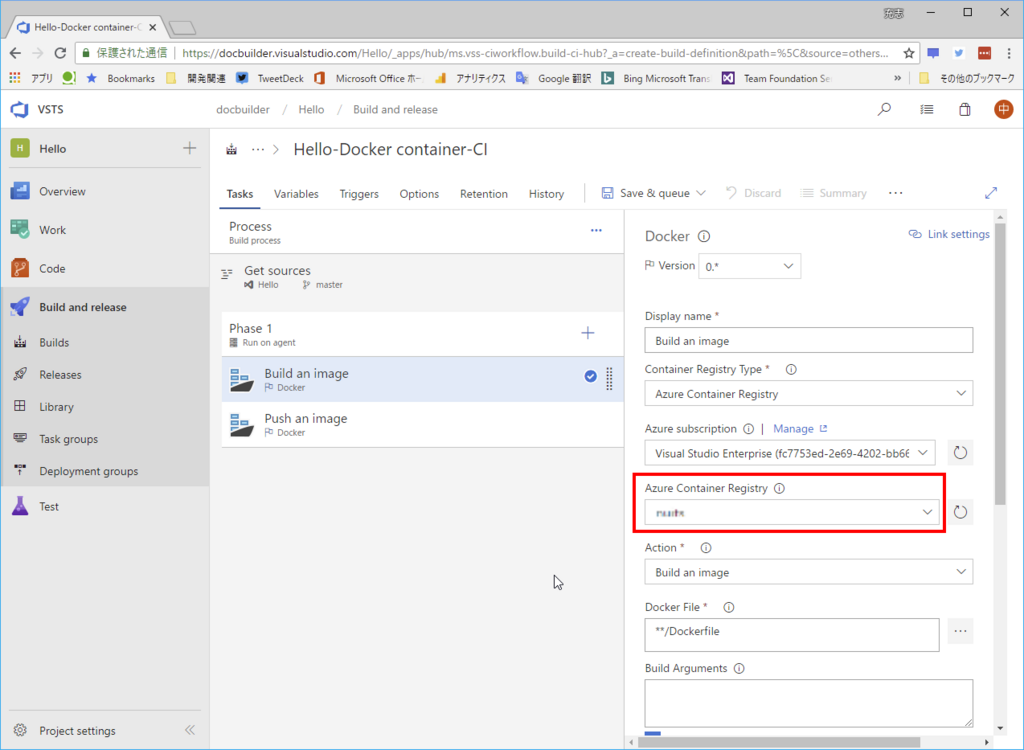
Task: Open Azure Container Registry dropdown
Action: 792,512
